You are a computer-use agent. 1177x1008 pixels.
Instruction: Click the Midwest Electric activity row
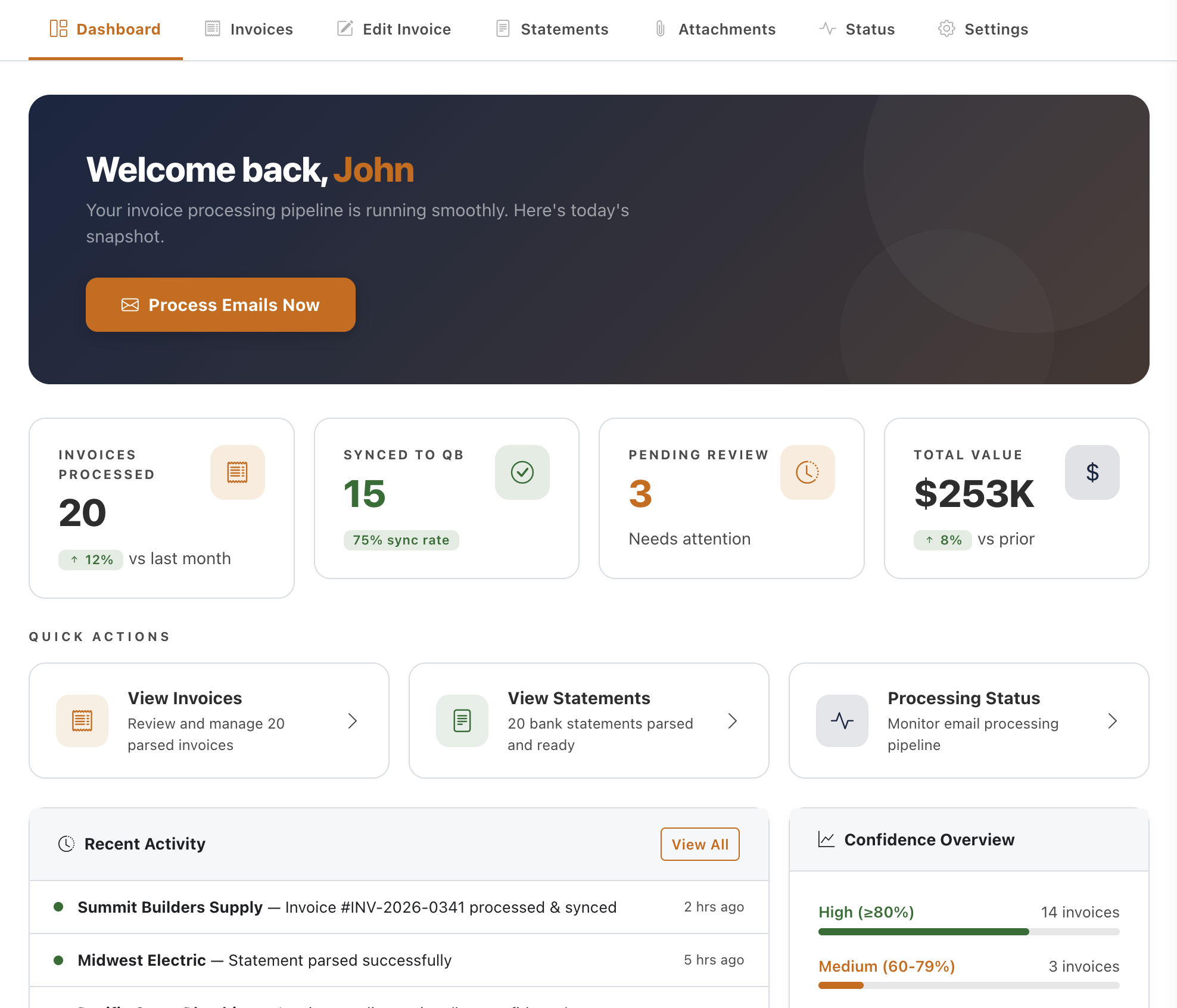click(x=399, y=960)
